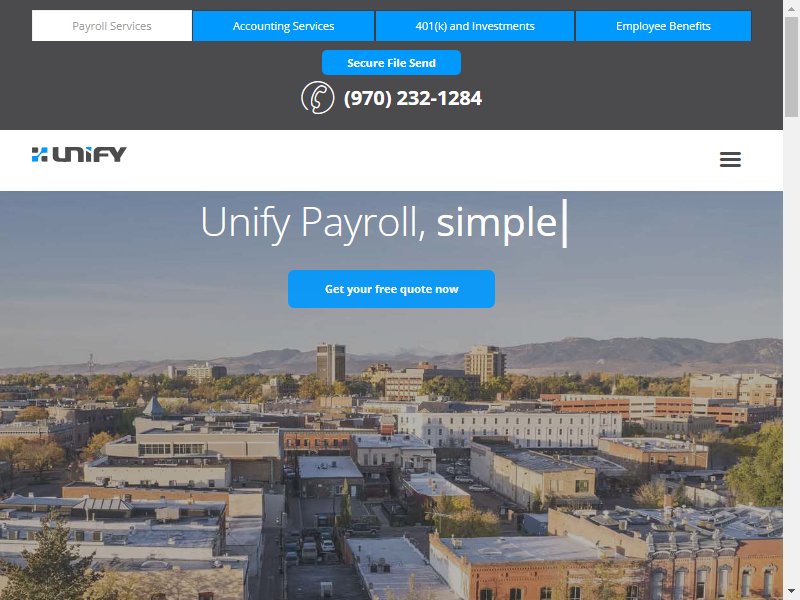Click the text cursor after simple
Screen dimensions: 800x600
[x=564, y=222]
